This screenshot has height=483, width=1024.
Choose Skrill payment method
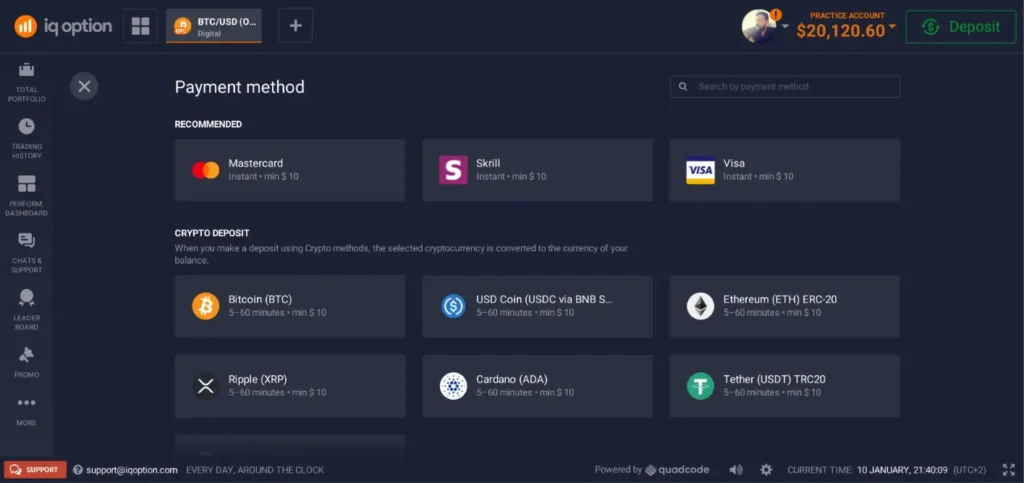tap(537, 170)
